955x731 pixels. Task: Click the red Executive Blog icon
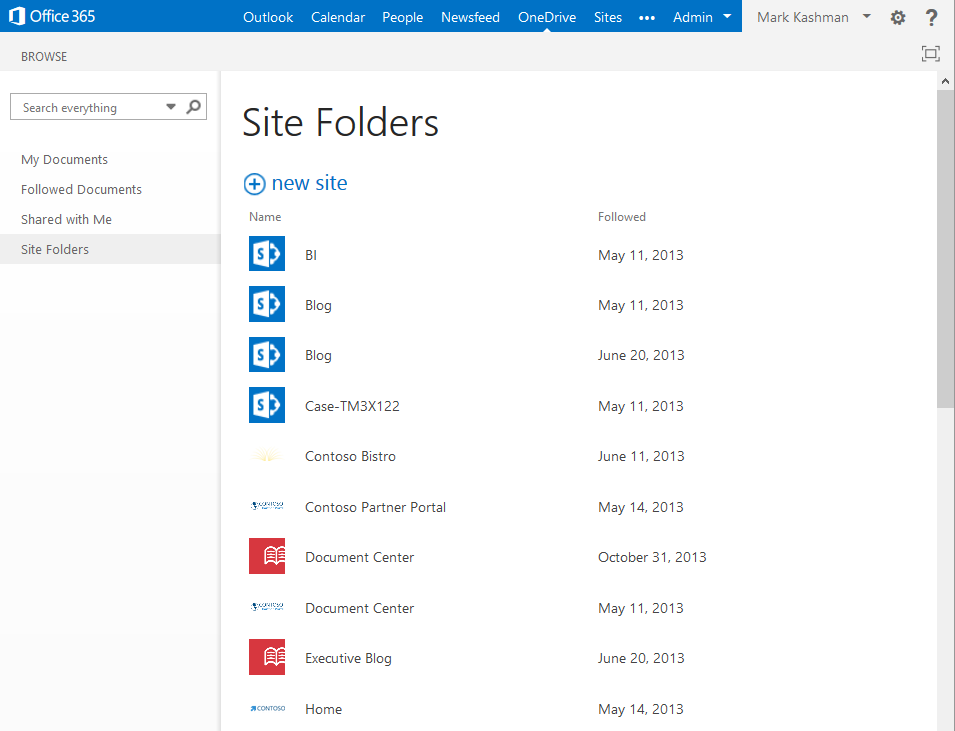[x=267, y=657]
